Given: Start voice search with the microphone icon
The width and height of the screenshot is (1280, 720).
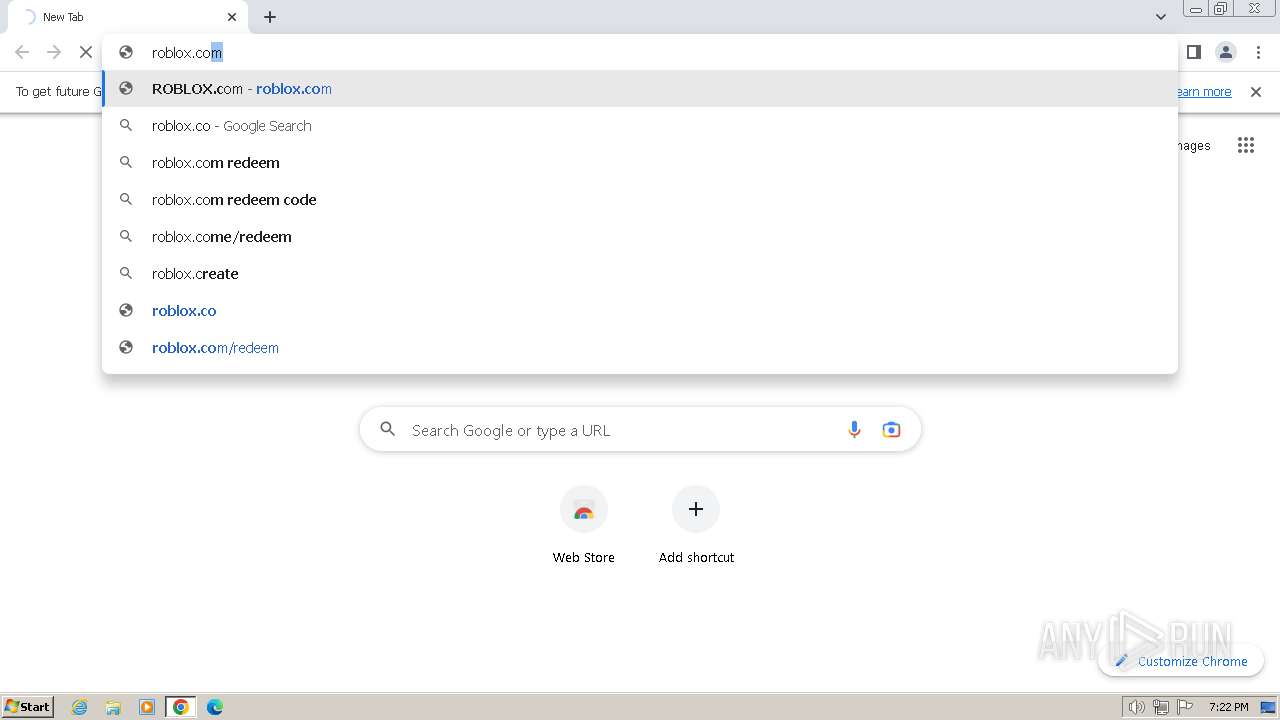Looking at the screenshot, I should pos(854,430).
